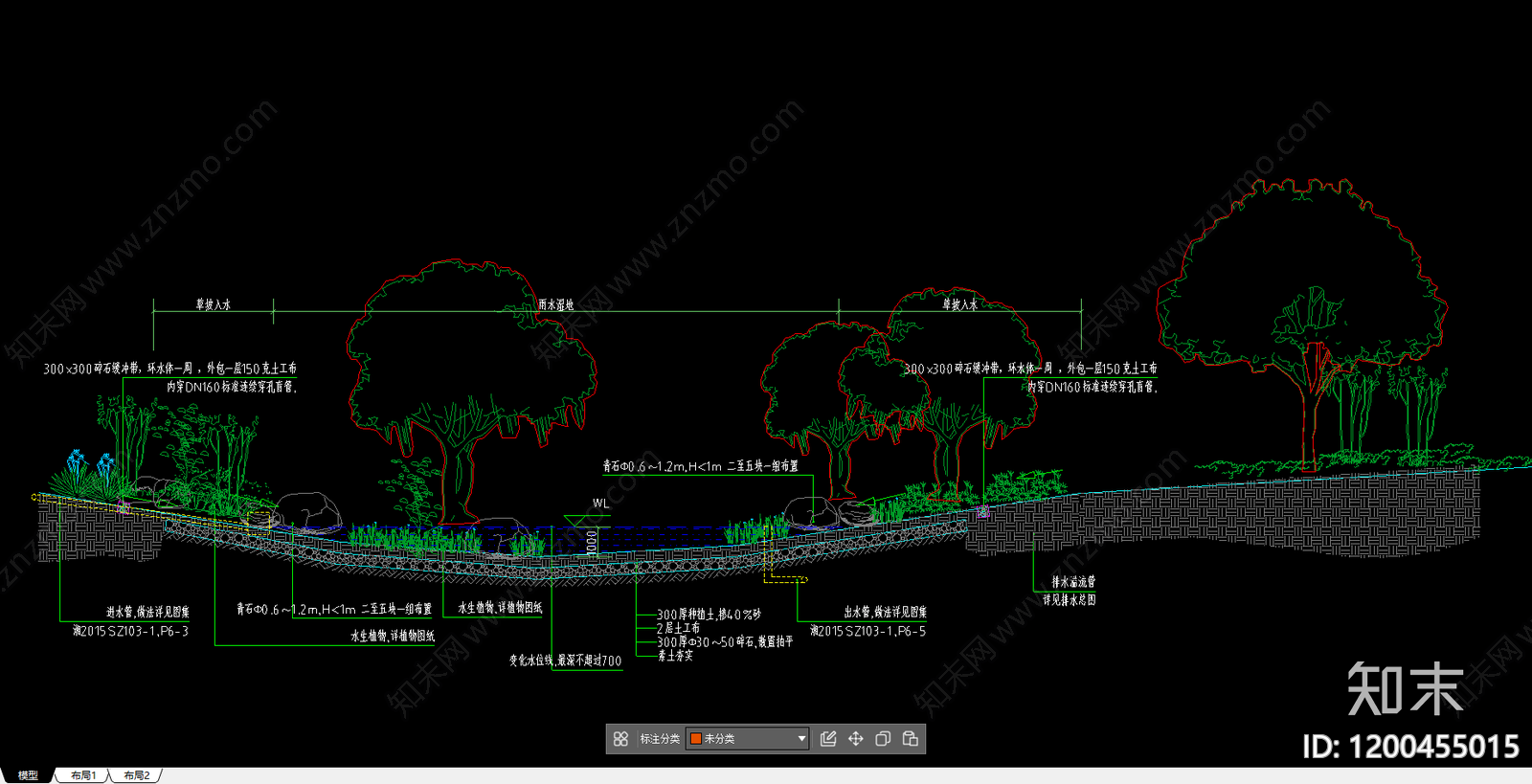
Task: Select the 300厚种植土 annotation text
Action: coord(709,615)
